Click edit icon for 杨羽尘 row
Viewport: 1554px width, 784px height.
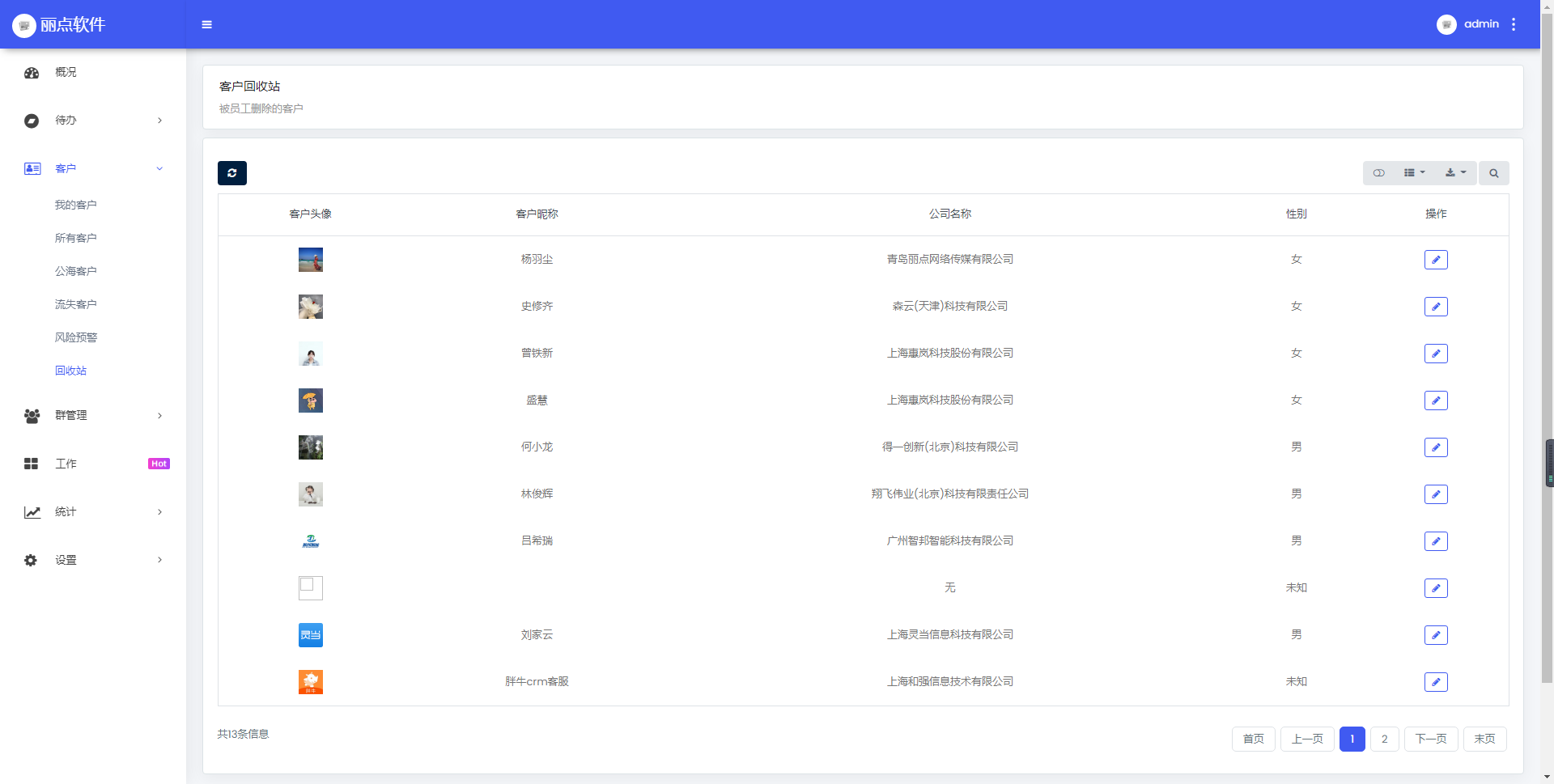tap(1436, 260)
